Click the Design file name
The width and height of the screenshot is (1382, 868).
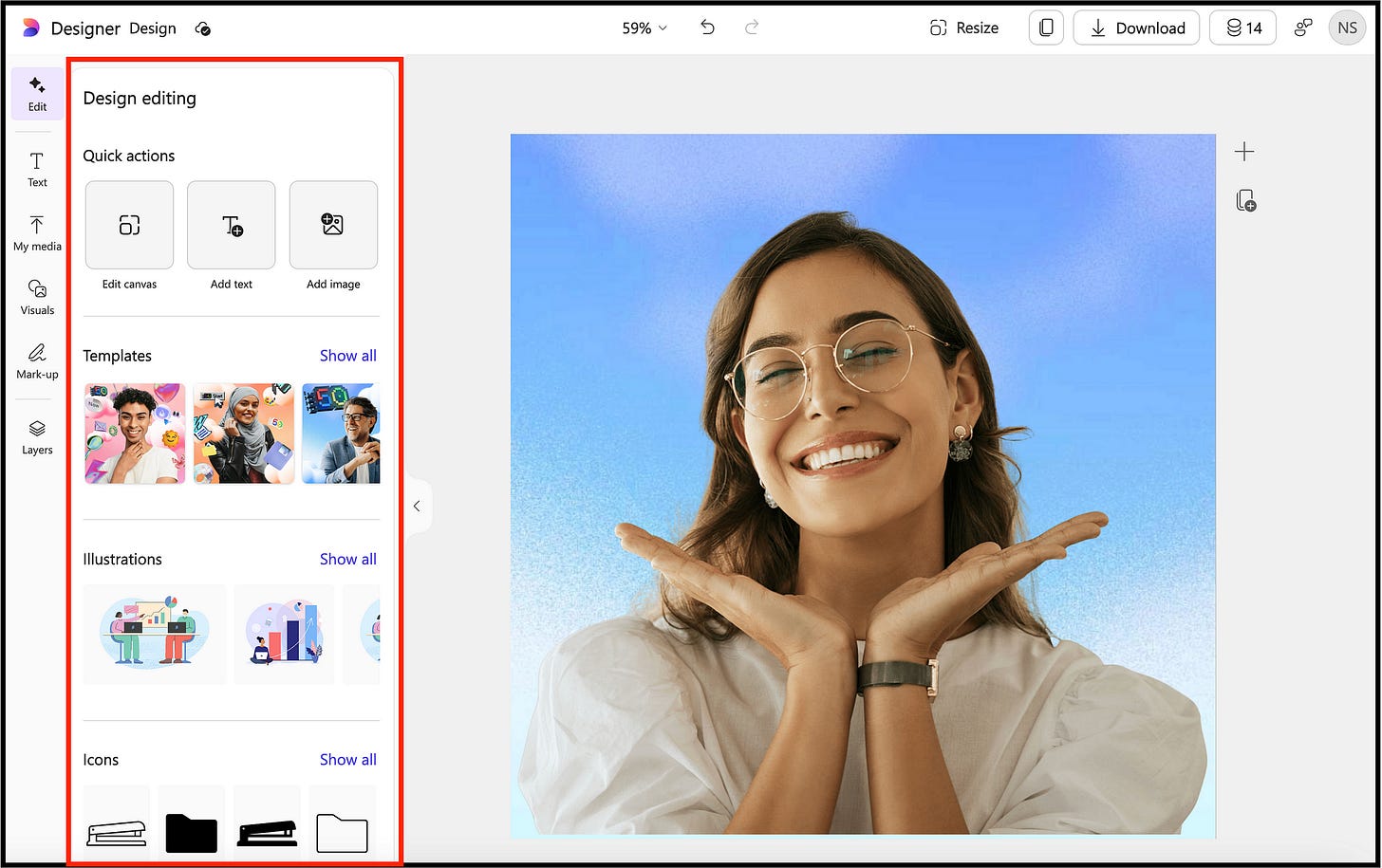click(153, 28)
